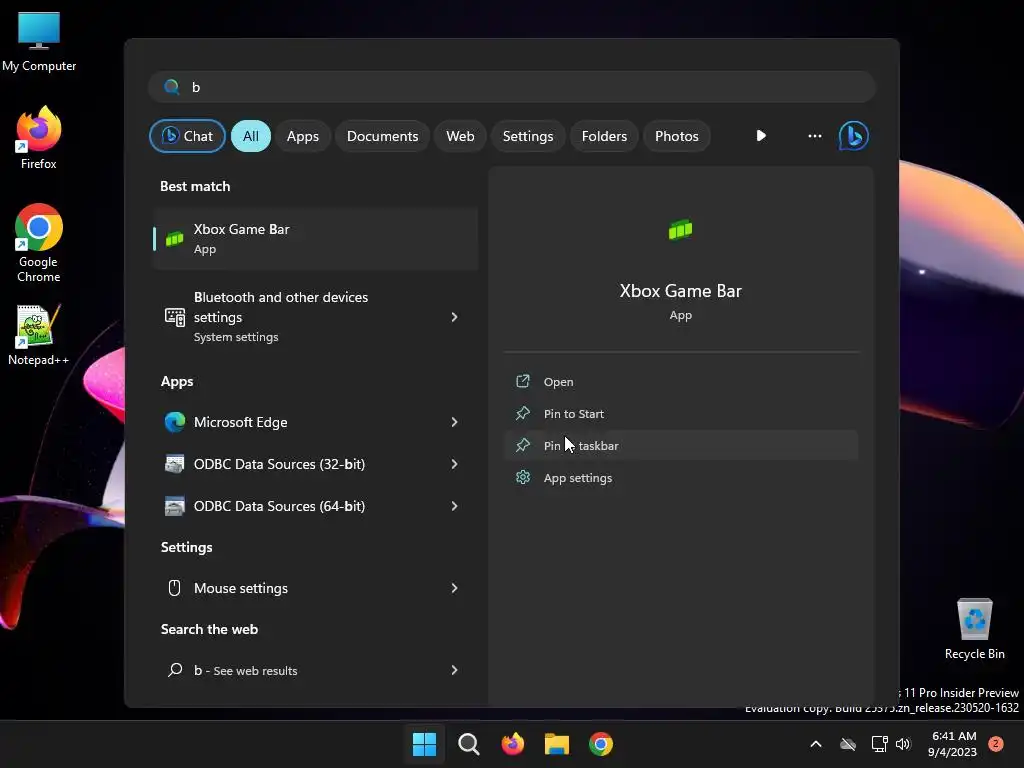Screen dimensions: 1024x768
Task: Open File Explorer from the taskbar
Action: point(556,744)
